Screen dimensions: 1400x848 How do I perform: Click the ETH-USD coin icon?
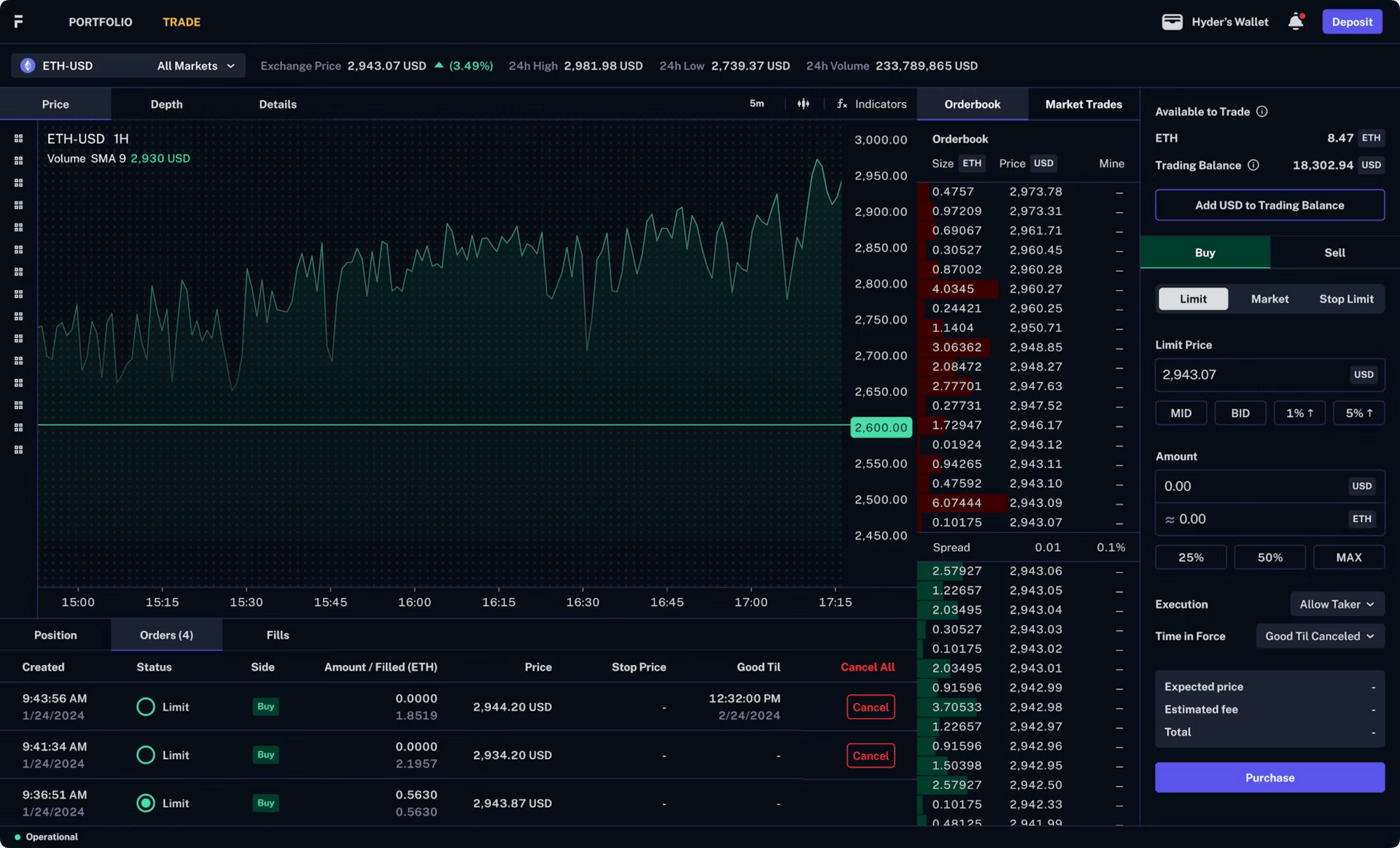click(28, 66)
